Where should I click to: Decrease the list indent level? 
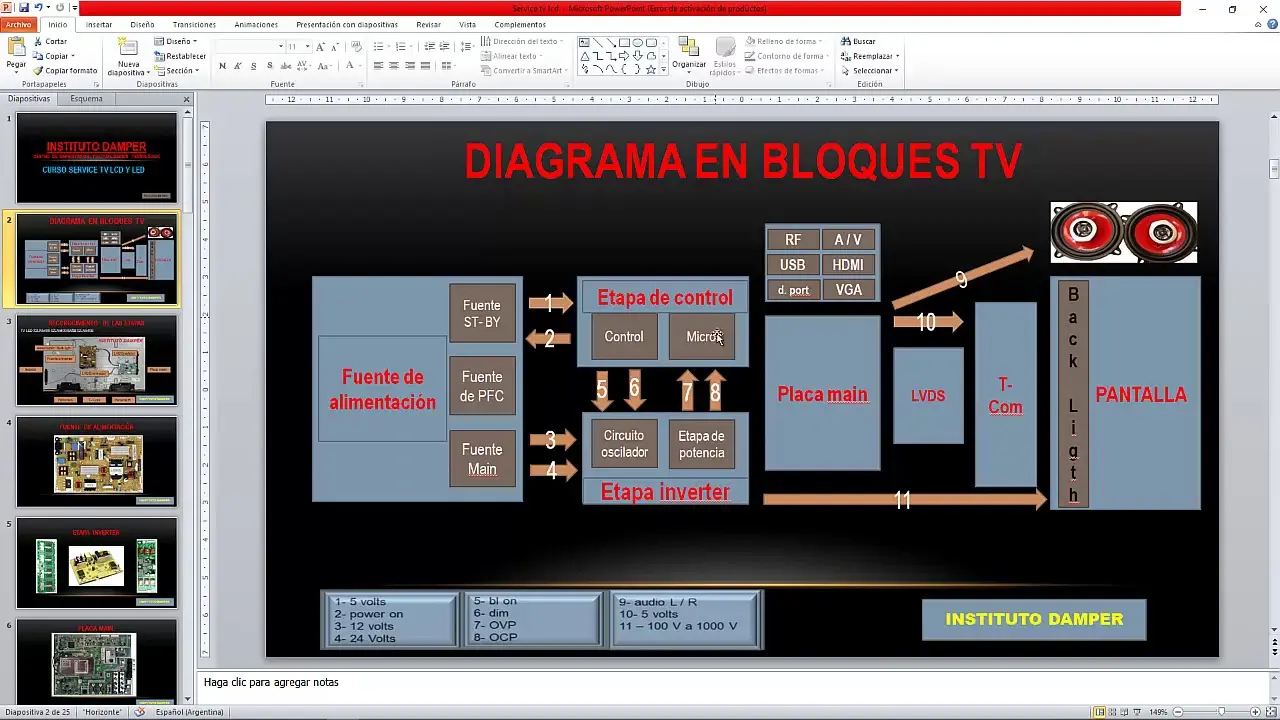[x=429, y=47]
